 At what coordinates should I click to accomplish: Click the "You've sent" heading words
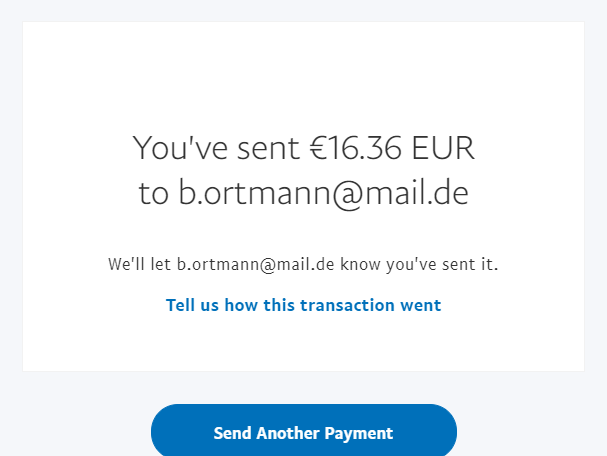coord(214,148)
